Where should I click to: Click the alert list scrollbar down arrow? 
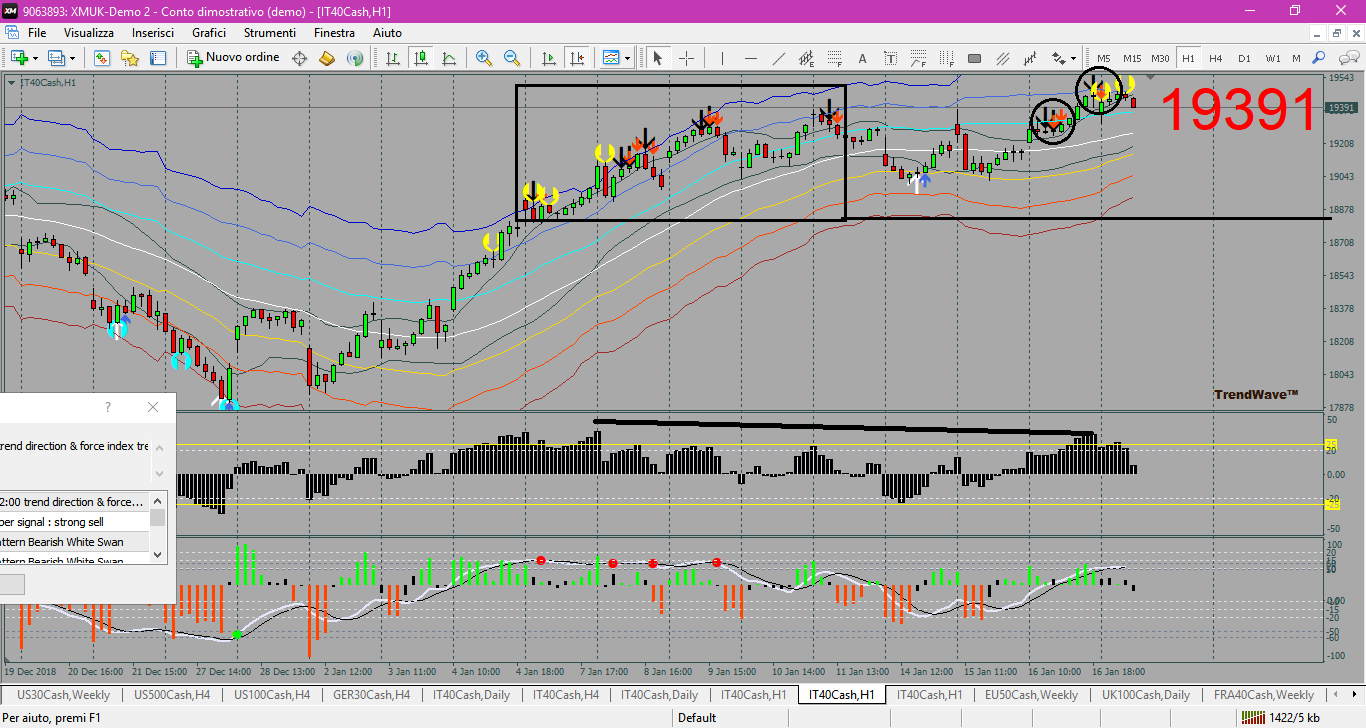pyautogui.click(x=158, y=555)
